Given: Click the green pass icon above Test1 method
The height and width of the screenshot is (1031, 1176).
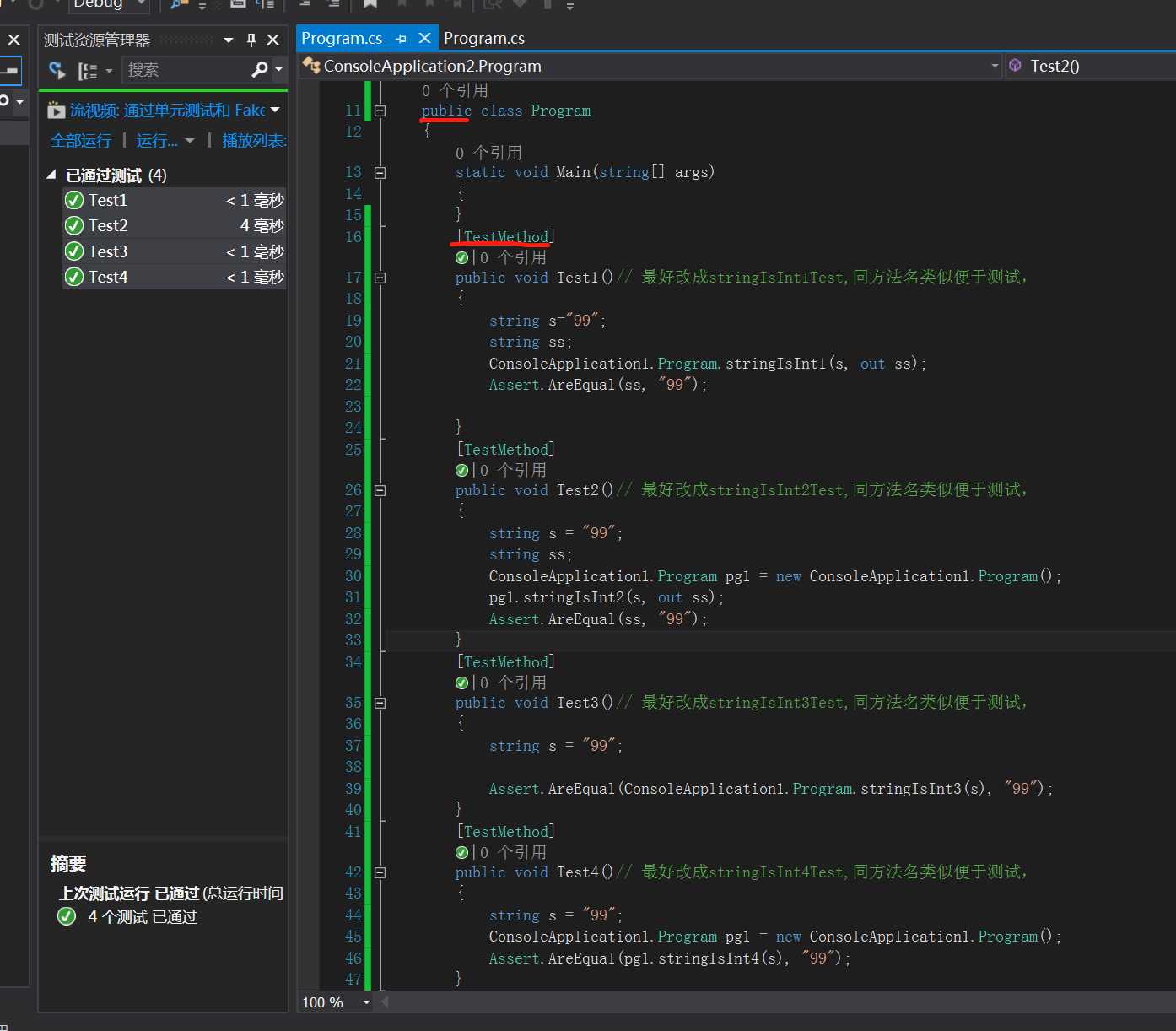Looking at the screenshot, I should [x=461, y=258].
